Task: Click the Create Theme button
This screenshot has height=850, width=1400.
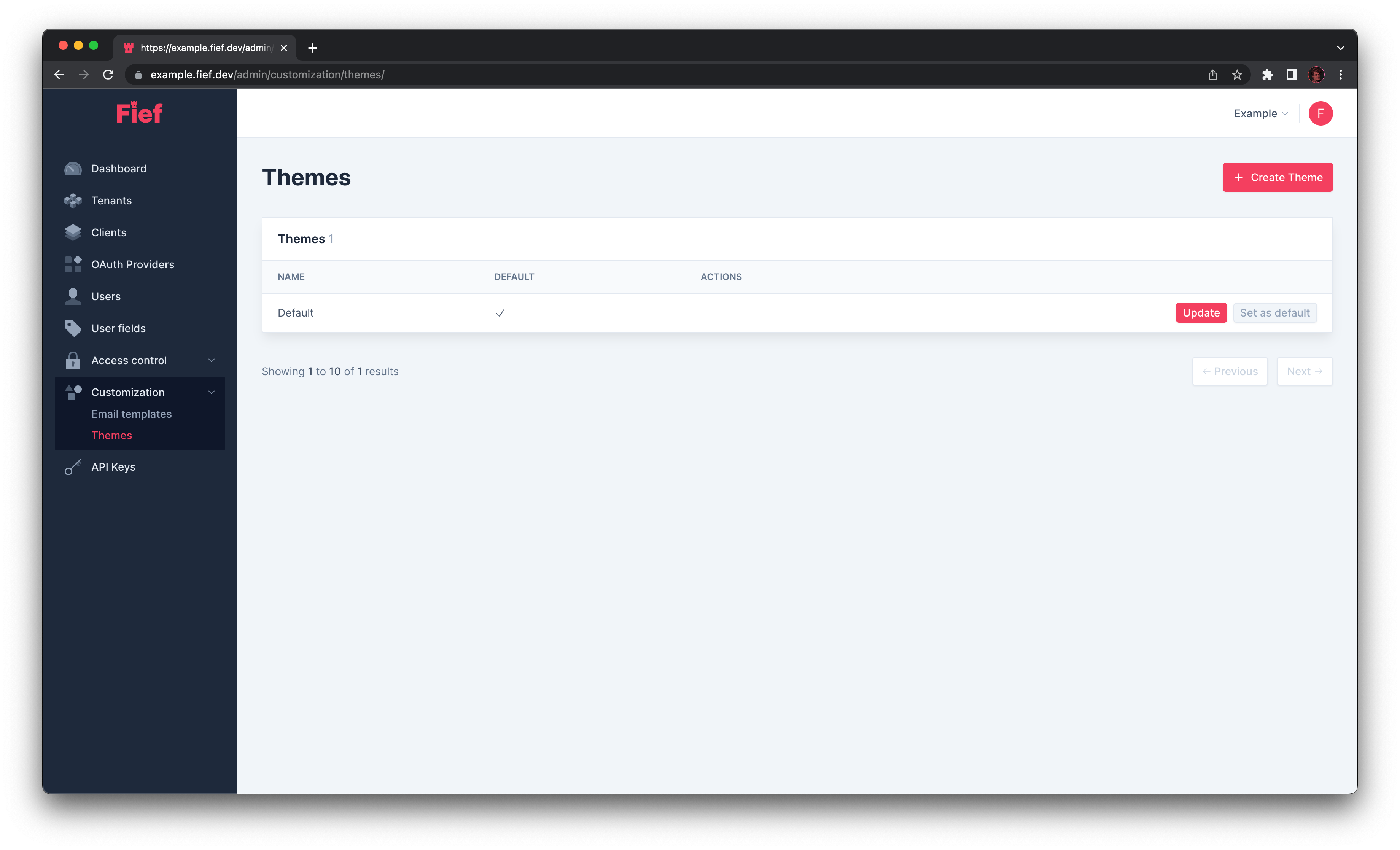Action: point(1277,177)
